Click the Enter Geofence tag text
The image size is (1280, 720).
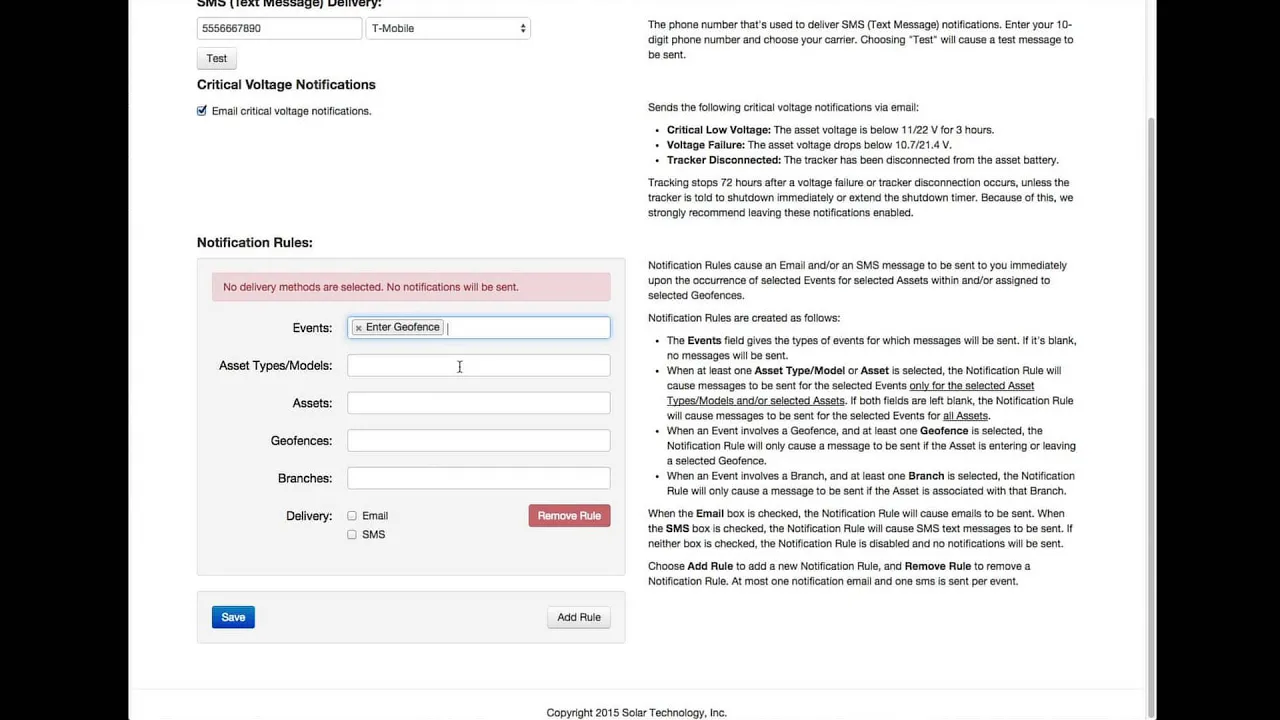[402, 327]
